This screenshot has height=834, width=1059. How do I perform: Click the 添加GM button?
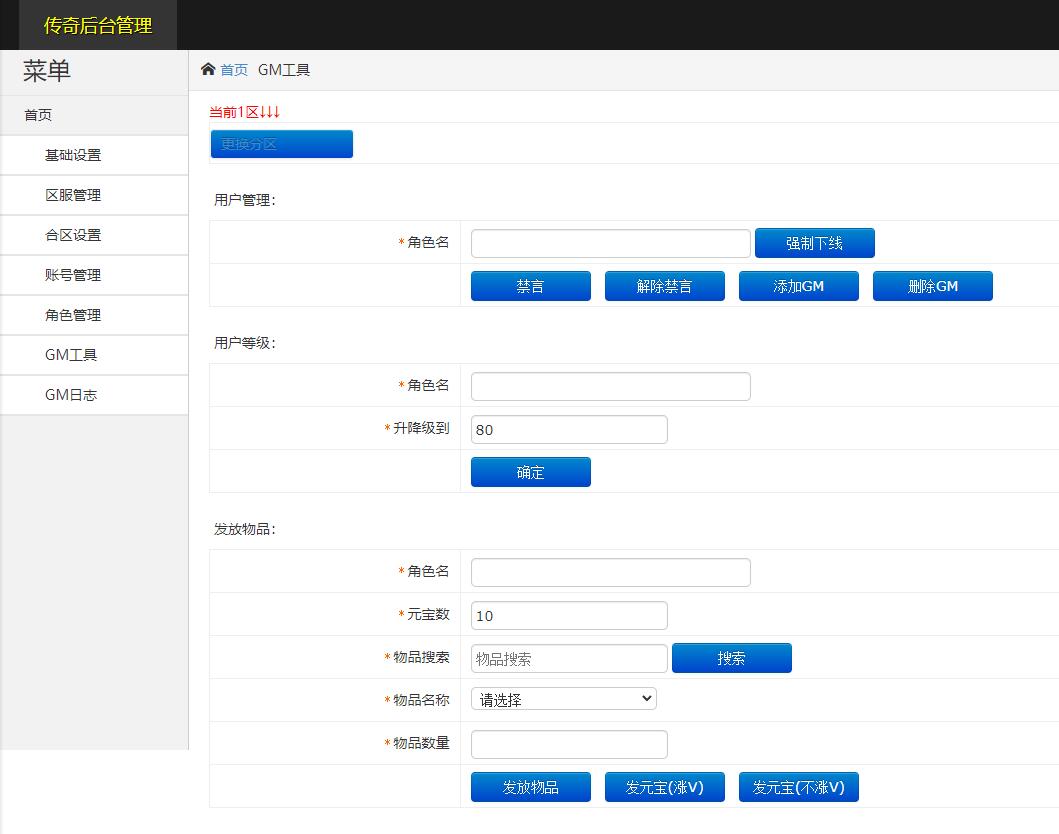tap(798, 285)
